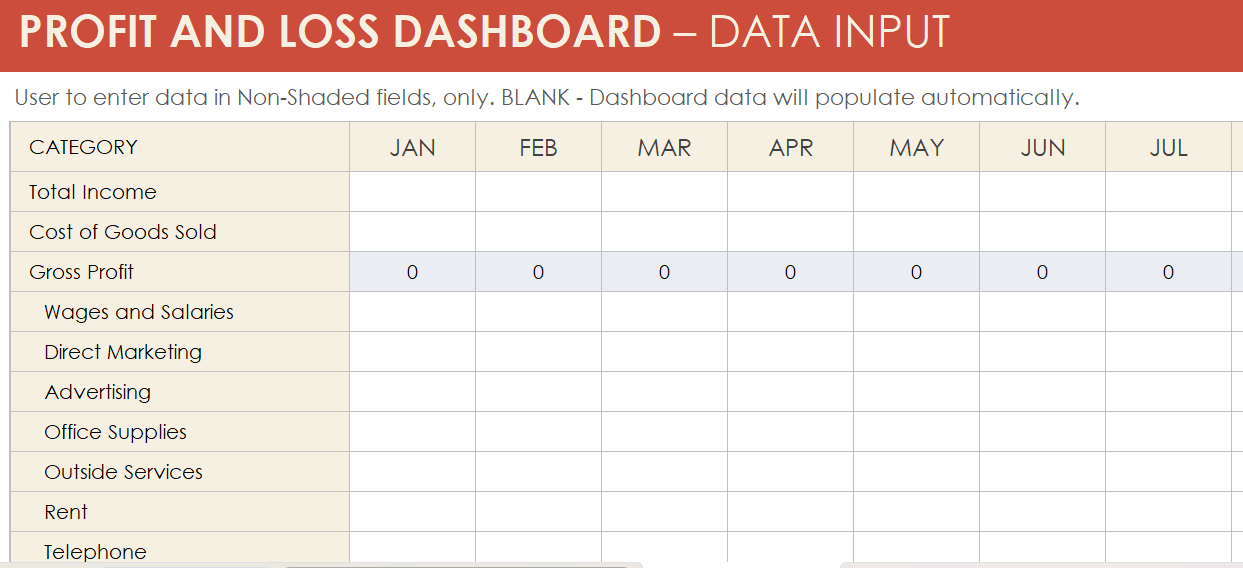Click the Outside Services JUL cell
Image resolution: width=1243 pixels, height=568 pixels.
[x=1168, y=472]
